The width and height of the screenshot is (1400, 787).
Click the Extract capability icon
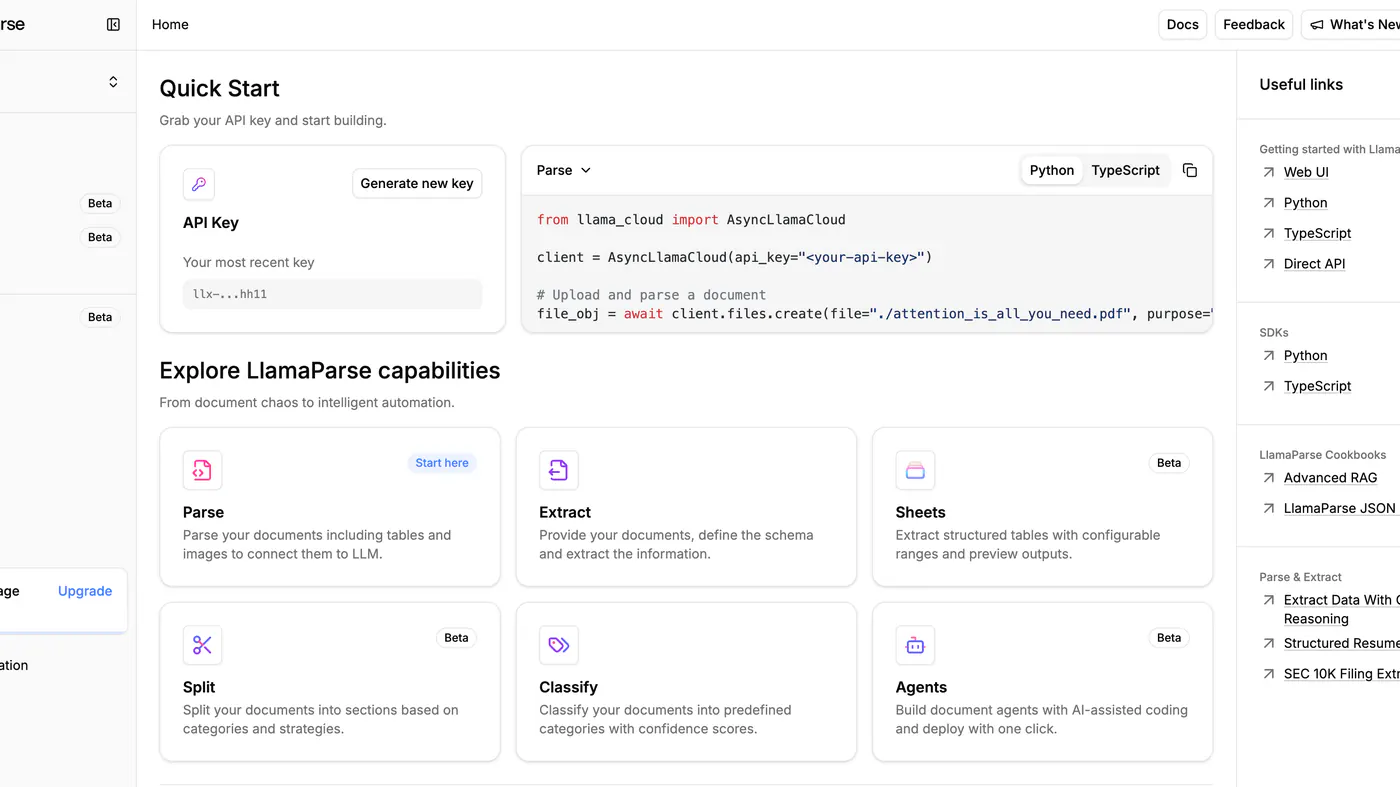coord(558,470)
